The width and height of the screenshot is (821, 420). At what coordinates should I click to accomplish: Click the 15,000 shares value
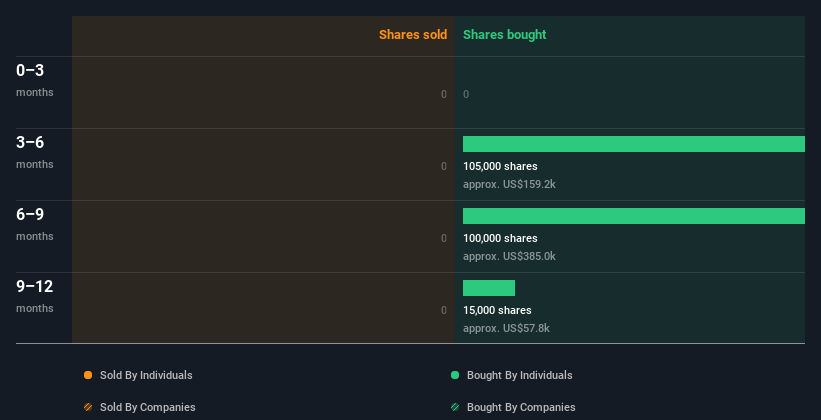pyautogui.click(x=497, y=310)
